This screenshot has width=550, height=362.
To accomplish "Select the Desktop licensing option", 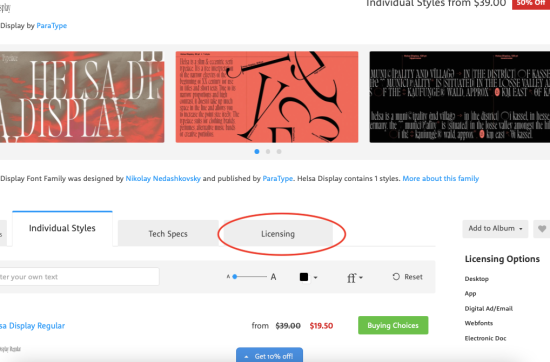I will (477, 279).
